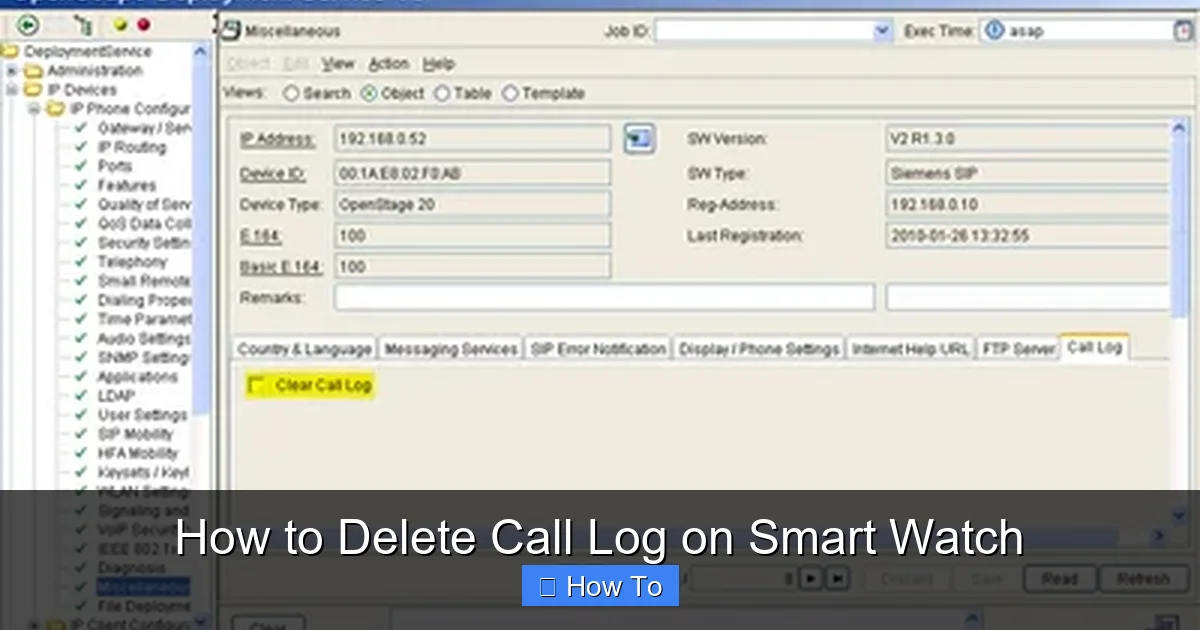
Task: Click the Read button
Action: (1060, 578)
